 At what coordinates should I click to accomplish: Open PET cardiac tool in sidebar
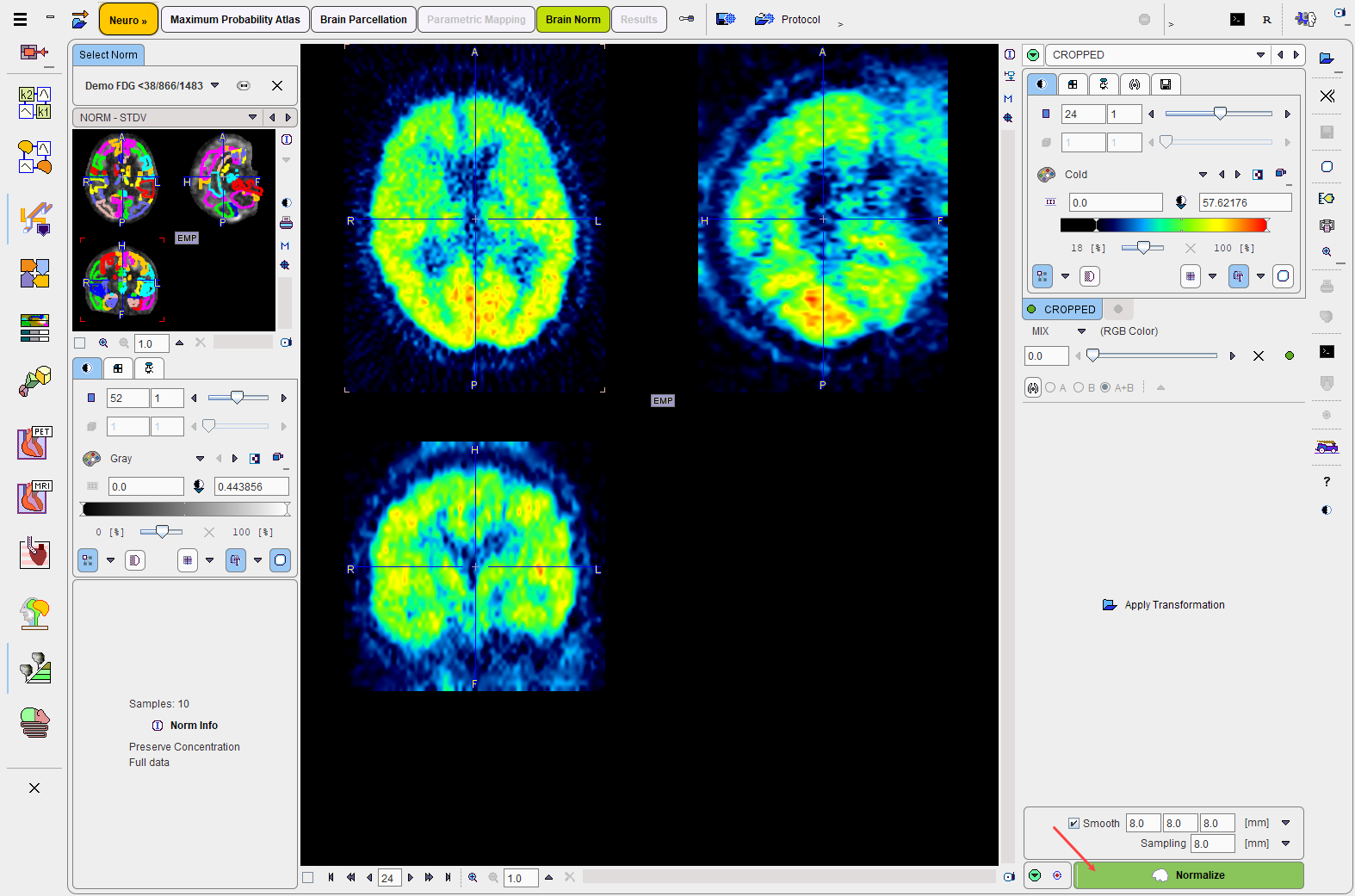34,443
